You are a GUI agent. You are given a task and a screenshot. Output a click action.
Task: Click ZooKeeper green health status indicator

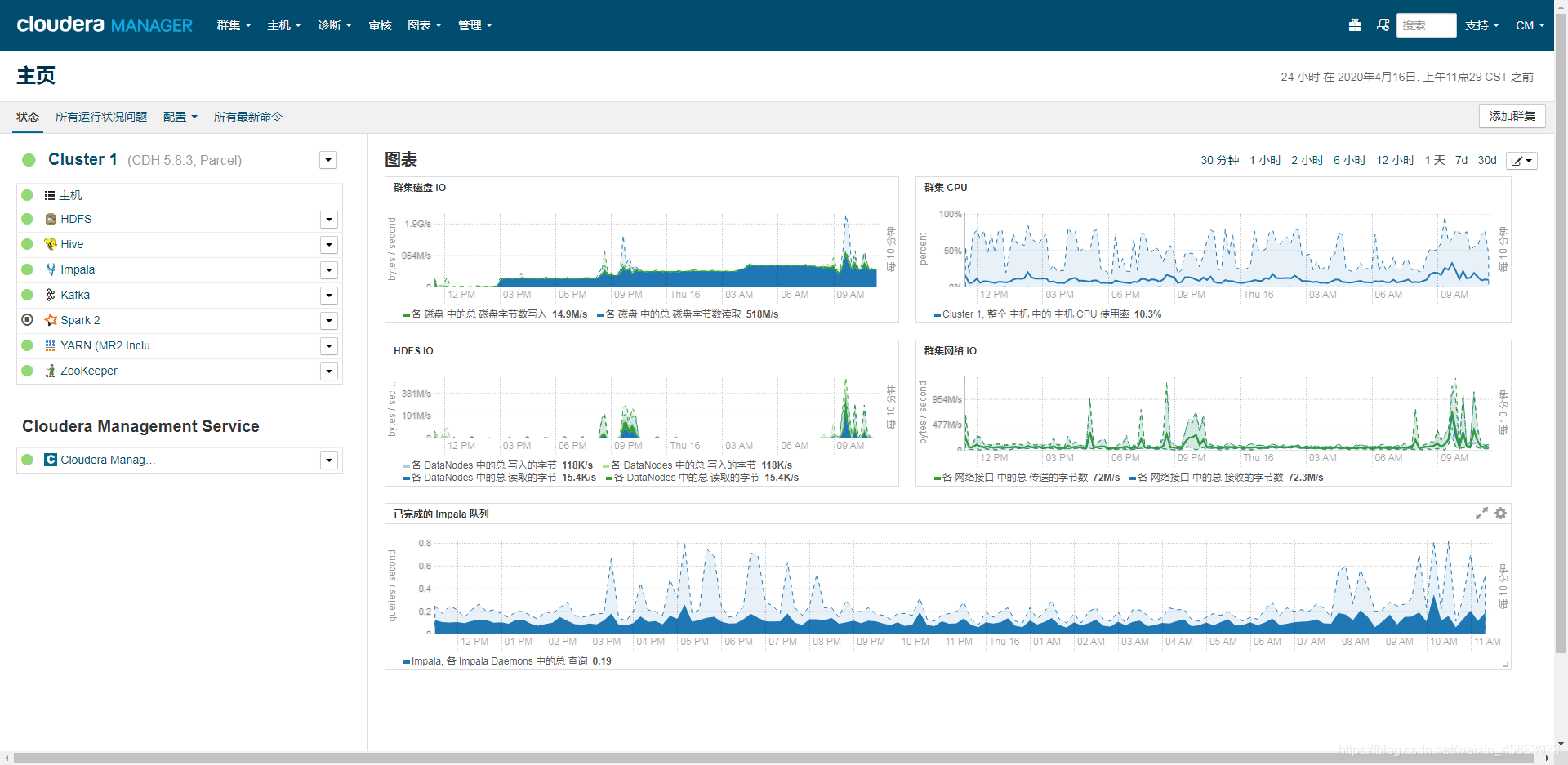(27, 371)
